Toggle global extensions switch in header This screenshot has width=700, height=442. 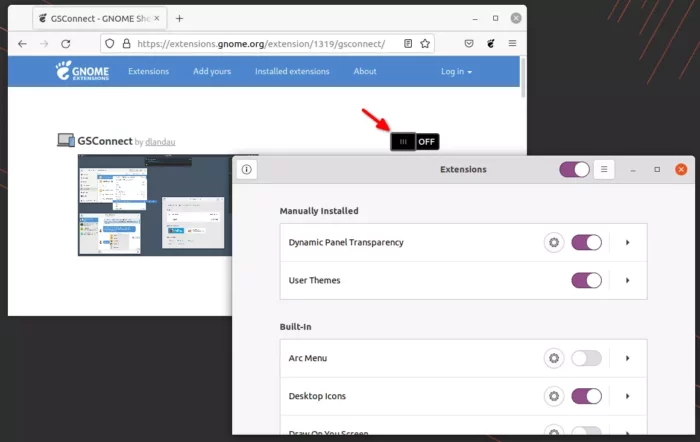pos(574,170)
